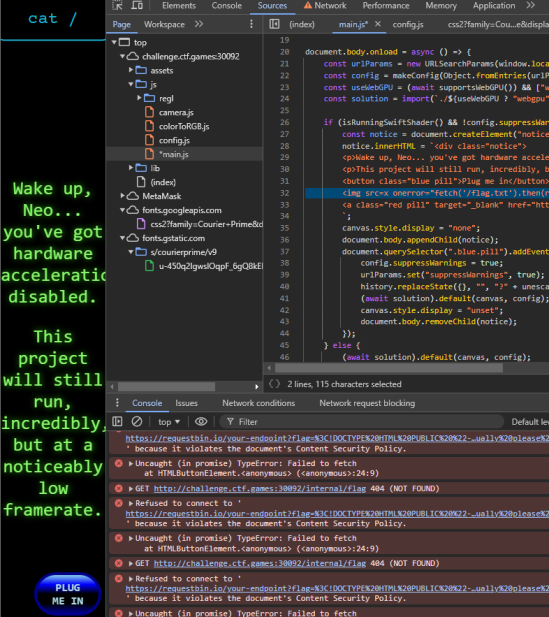Image resolution: width=549 pixels, height=617 pixels.
Task: Close the main.js editor tab
Action: click(x=378, y=24)
